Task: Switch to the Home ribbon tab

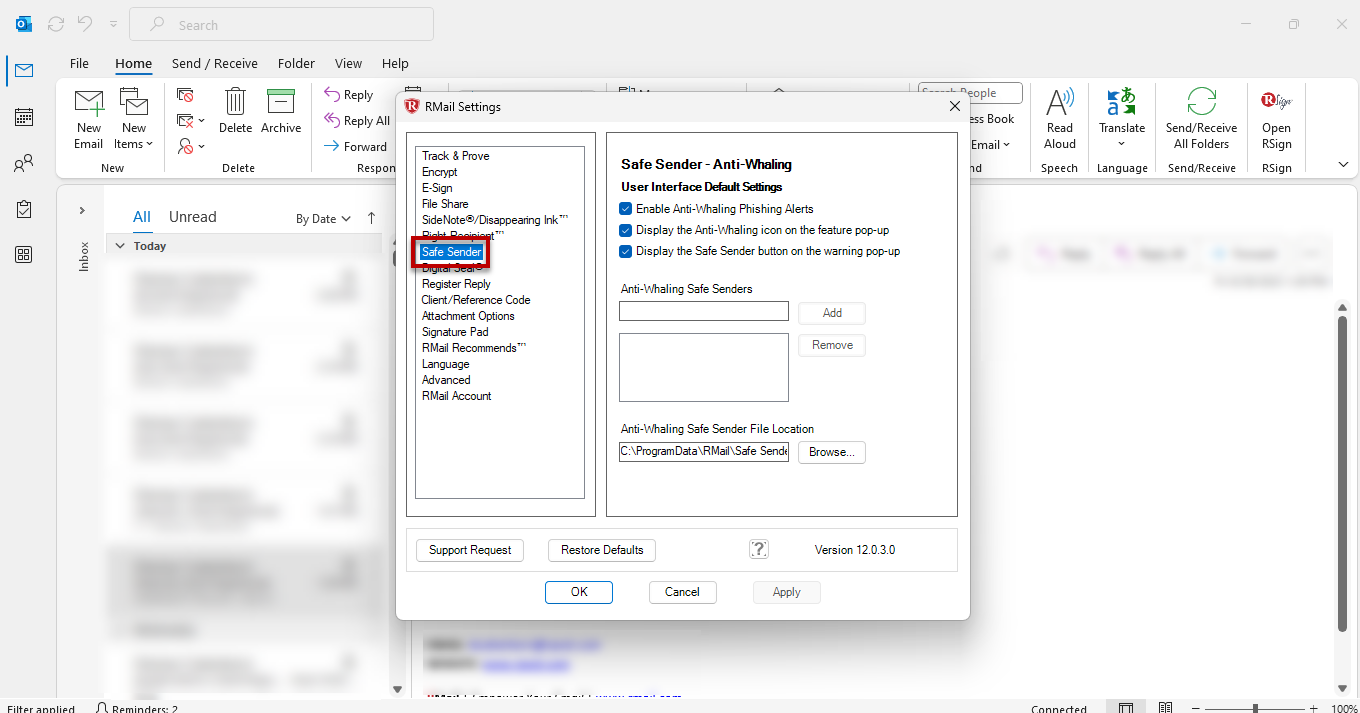Action: (134, 63)
